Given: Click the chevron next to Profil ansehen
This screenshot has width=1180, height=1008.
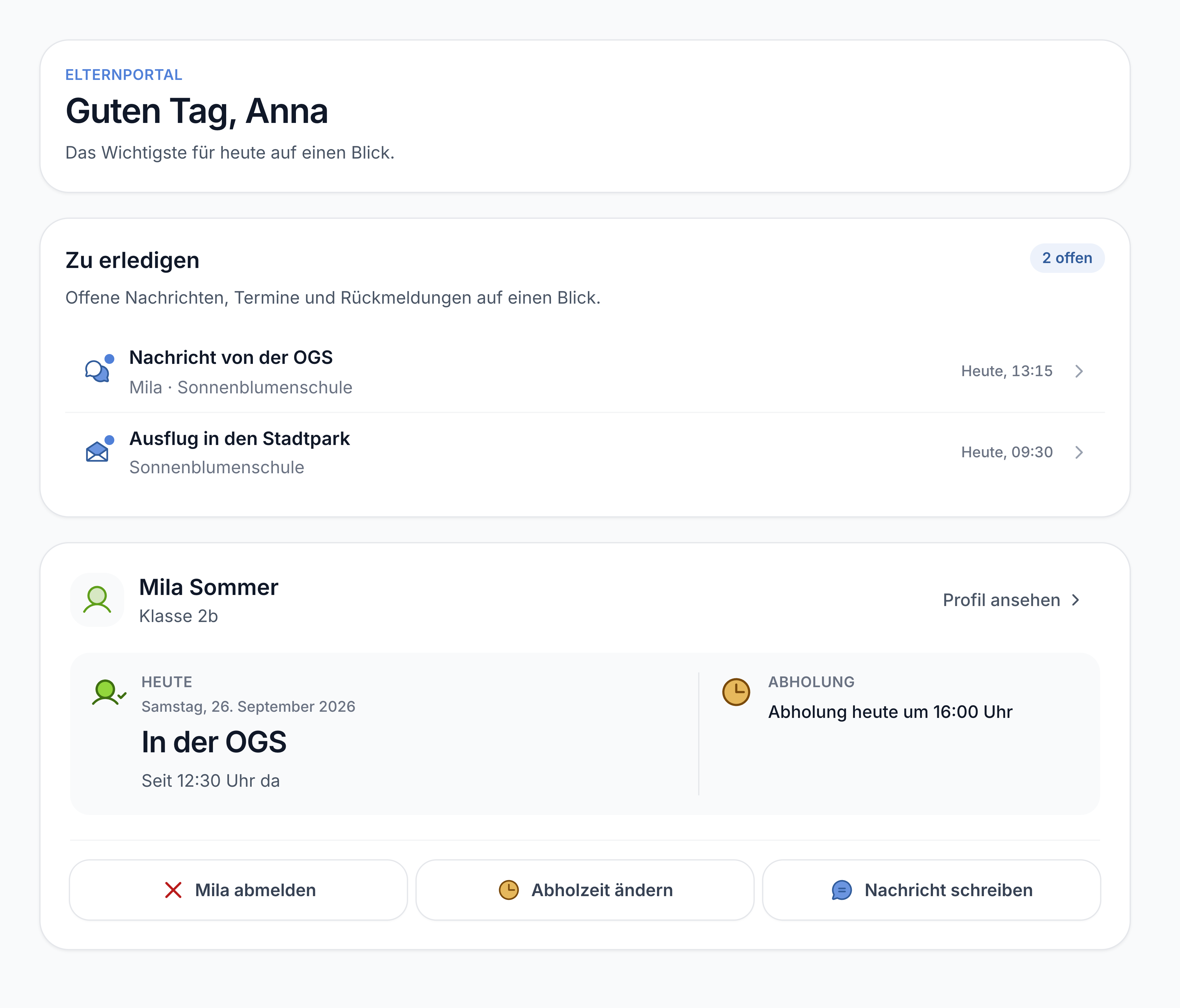Looking at the screenshot, I should point(1075,600).
